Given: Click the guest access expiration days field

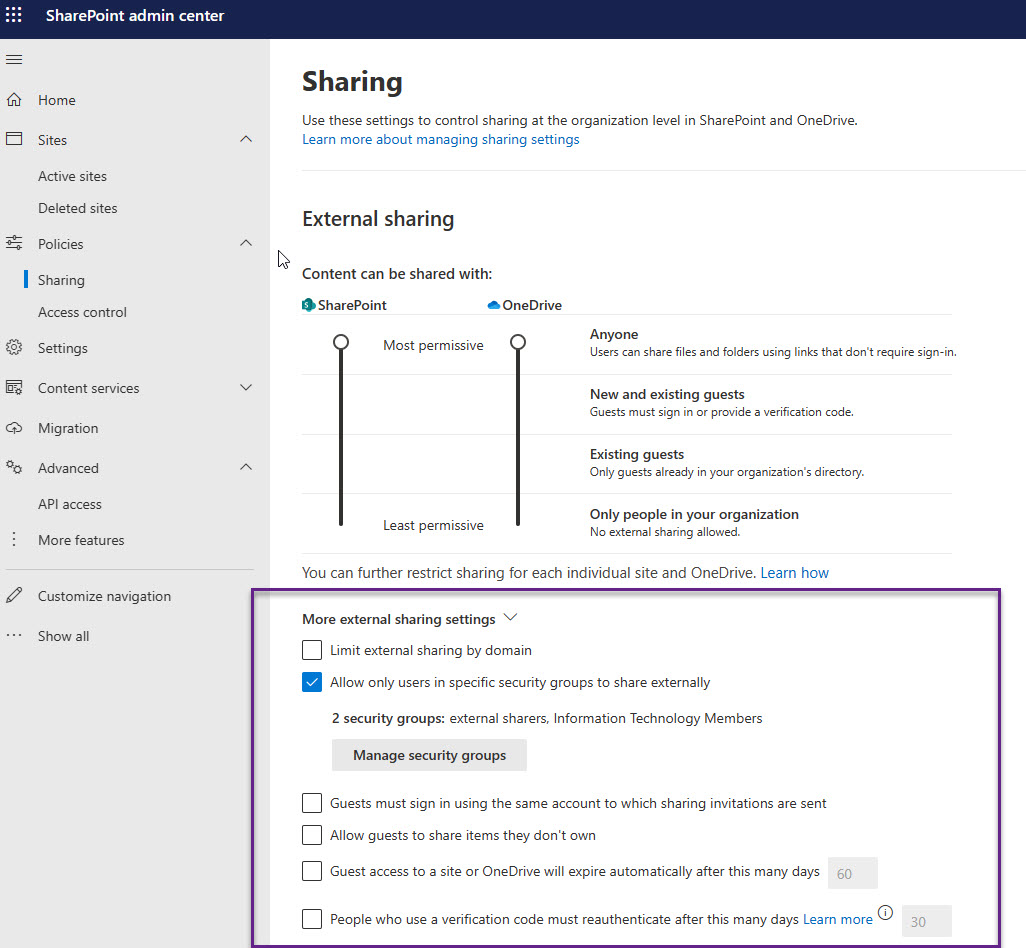Looking at the screenshot, I should click(852, 872).
